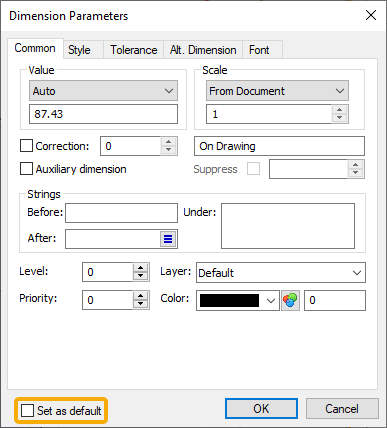Click the Before string input field
387x428 pixels.
[121, 213]
